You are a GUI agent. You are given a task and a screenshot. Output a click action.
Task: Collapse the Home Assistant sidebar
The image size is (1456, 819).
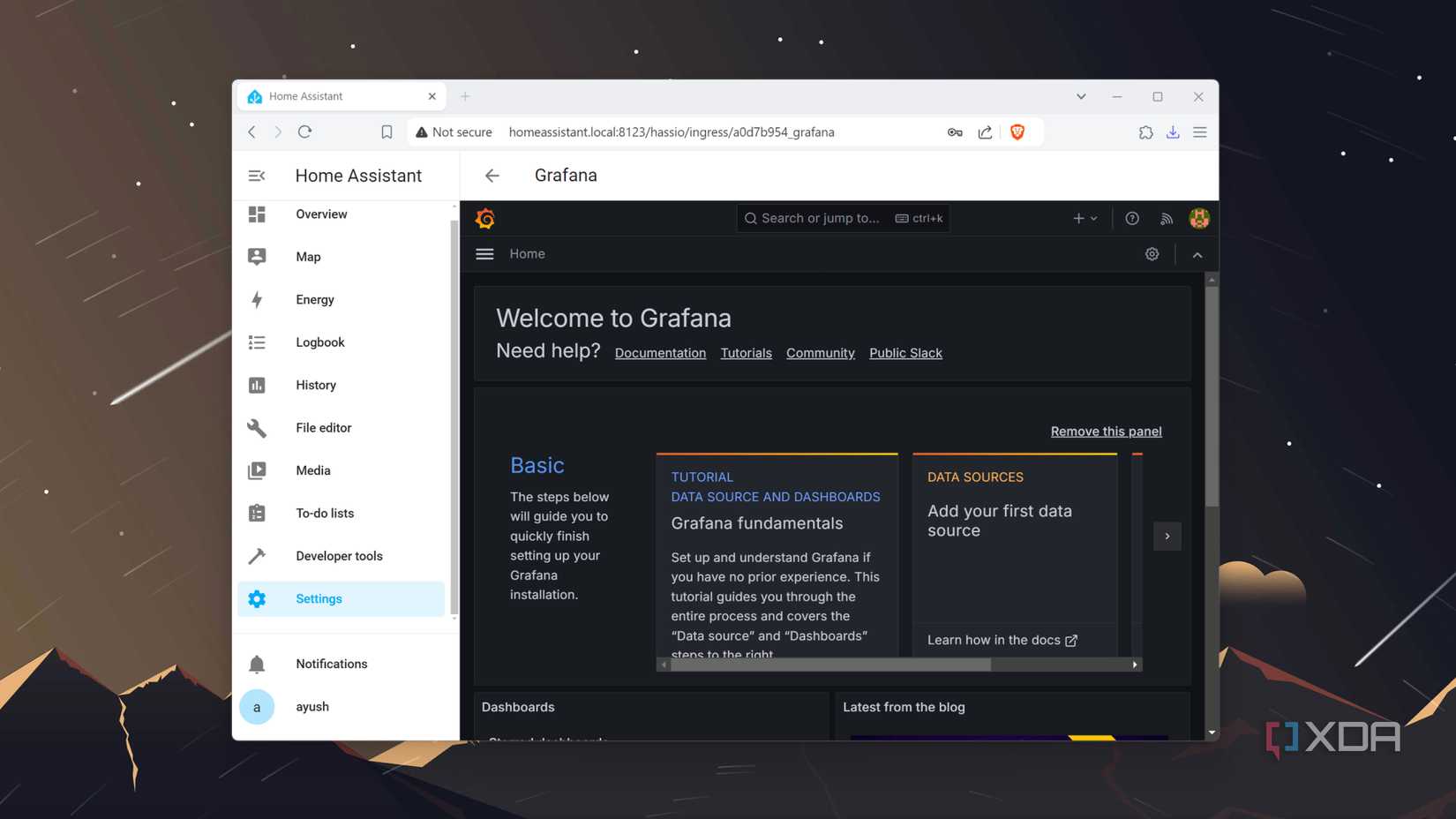coord(256,175)
